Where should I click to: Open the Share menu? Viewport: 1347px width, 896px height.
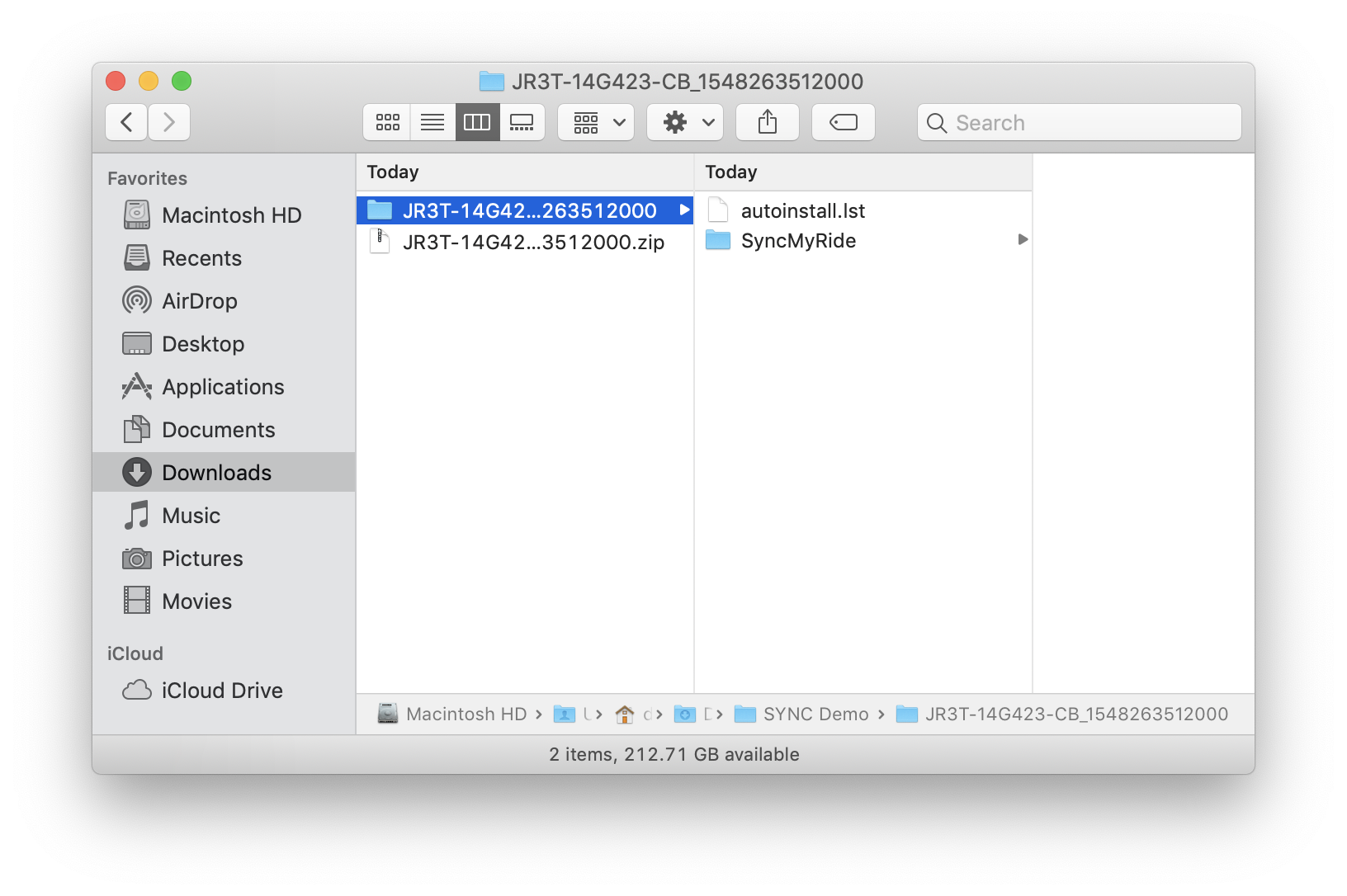coord(767,121)
